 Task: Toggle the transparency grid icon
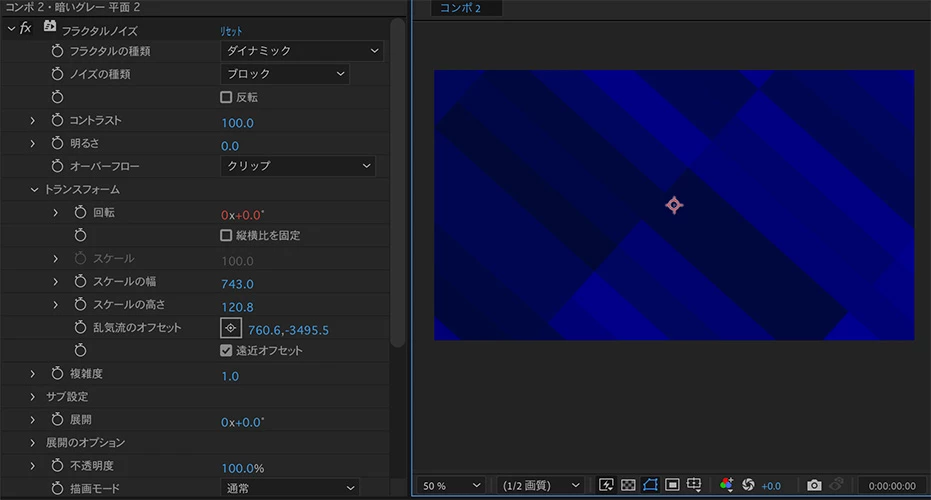[628, 485]
